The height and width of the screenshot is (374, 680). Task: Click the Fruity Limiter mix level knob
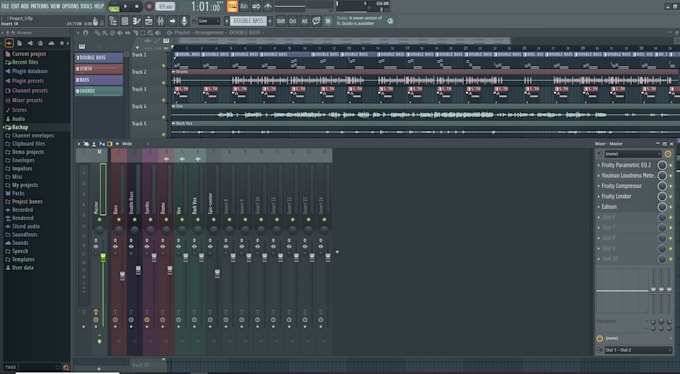coord(662,197)
